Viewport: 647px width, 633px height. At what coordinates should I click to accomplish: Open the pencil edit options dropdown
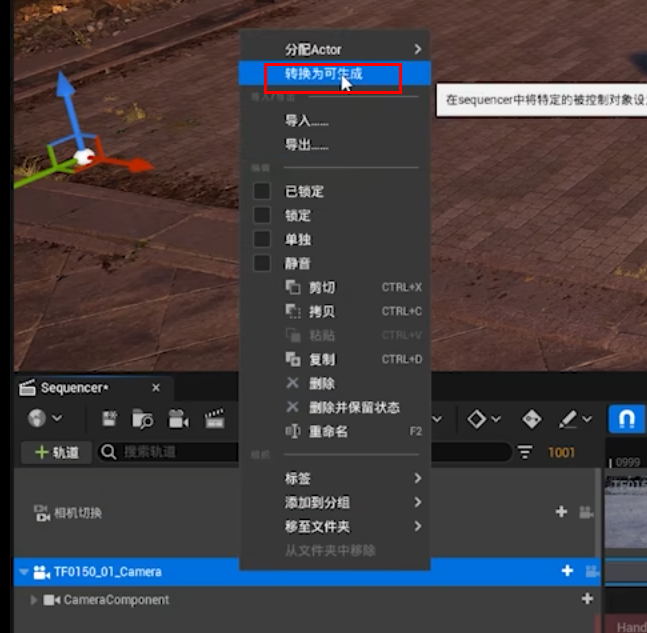tap(576, 419)
